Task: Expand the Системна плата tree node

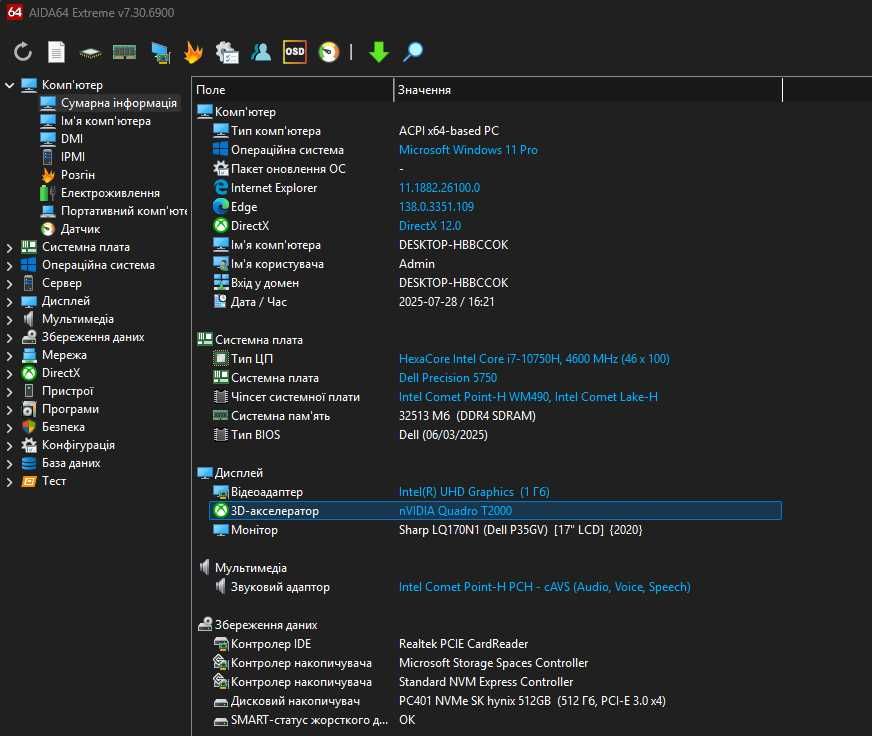Action: point(9,248)
